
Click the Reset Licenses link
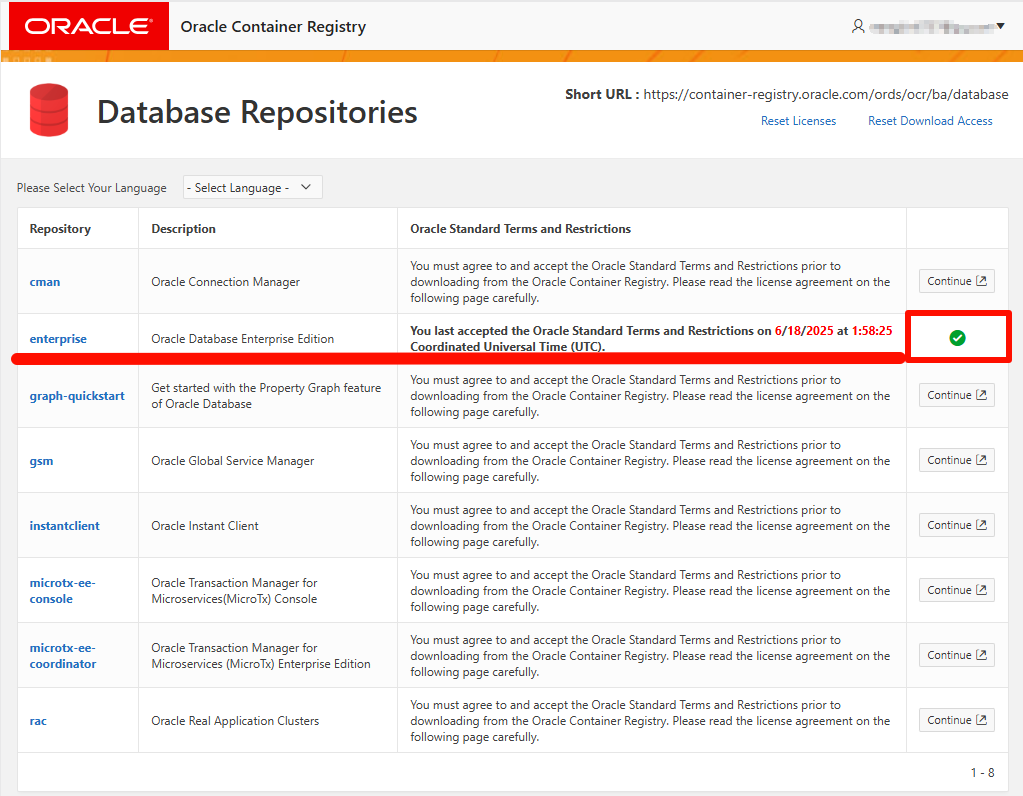(x=798, y=121)
